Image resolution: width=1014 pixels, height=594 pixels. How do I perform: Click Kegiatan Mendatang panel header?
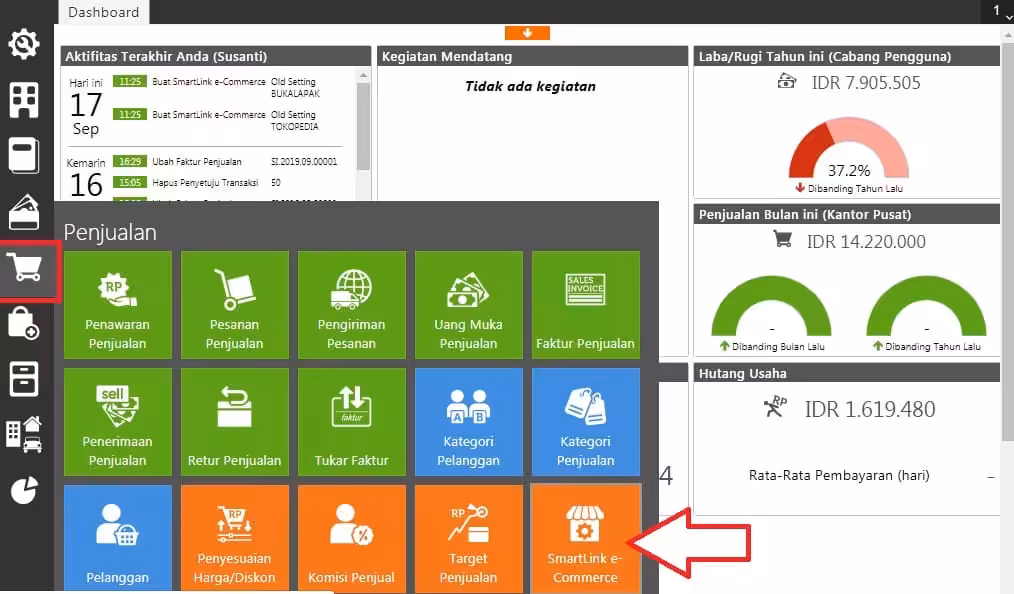532,56
